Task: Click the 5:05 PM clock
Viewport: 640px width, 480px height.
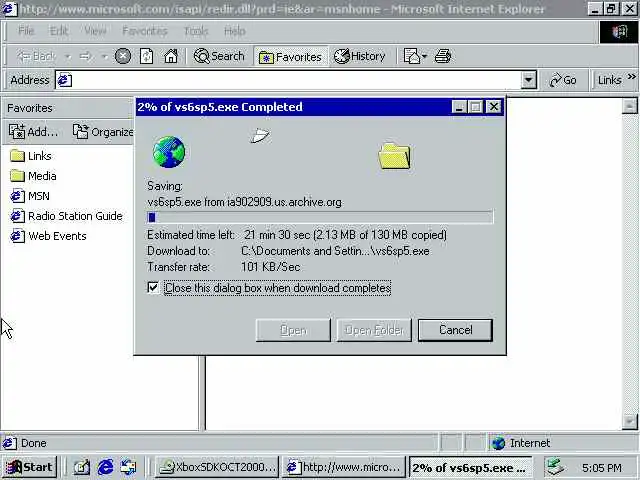Action: (602, 467)
